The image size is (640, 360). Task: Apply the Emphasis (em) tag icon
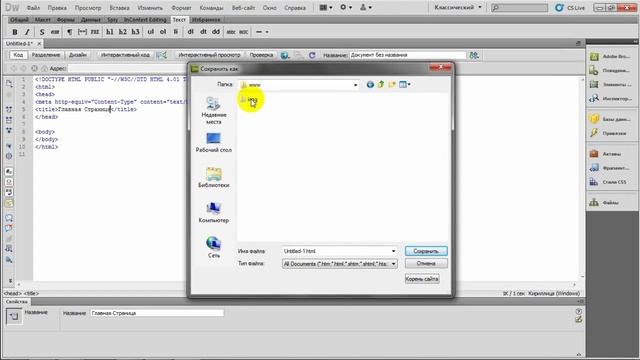point(55,32)
